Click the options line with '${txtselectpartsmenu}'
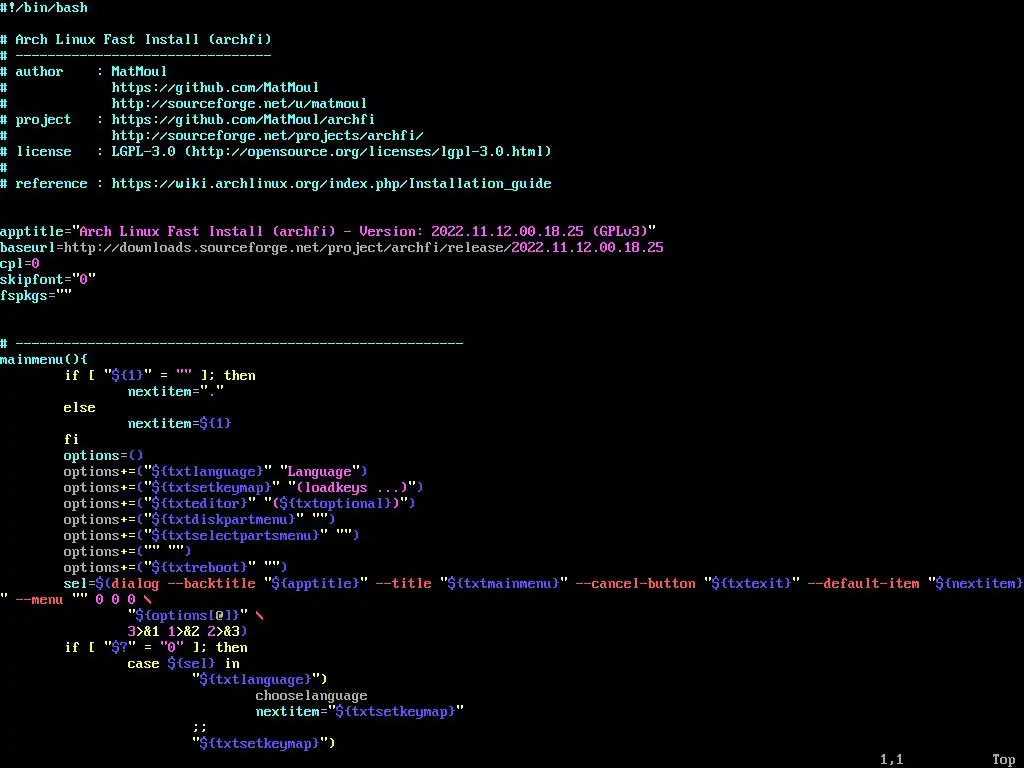 [x=211, y=536]
